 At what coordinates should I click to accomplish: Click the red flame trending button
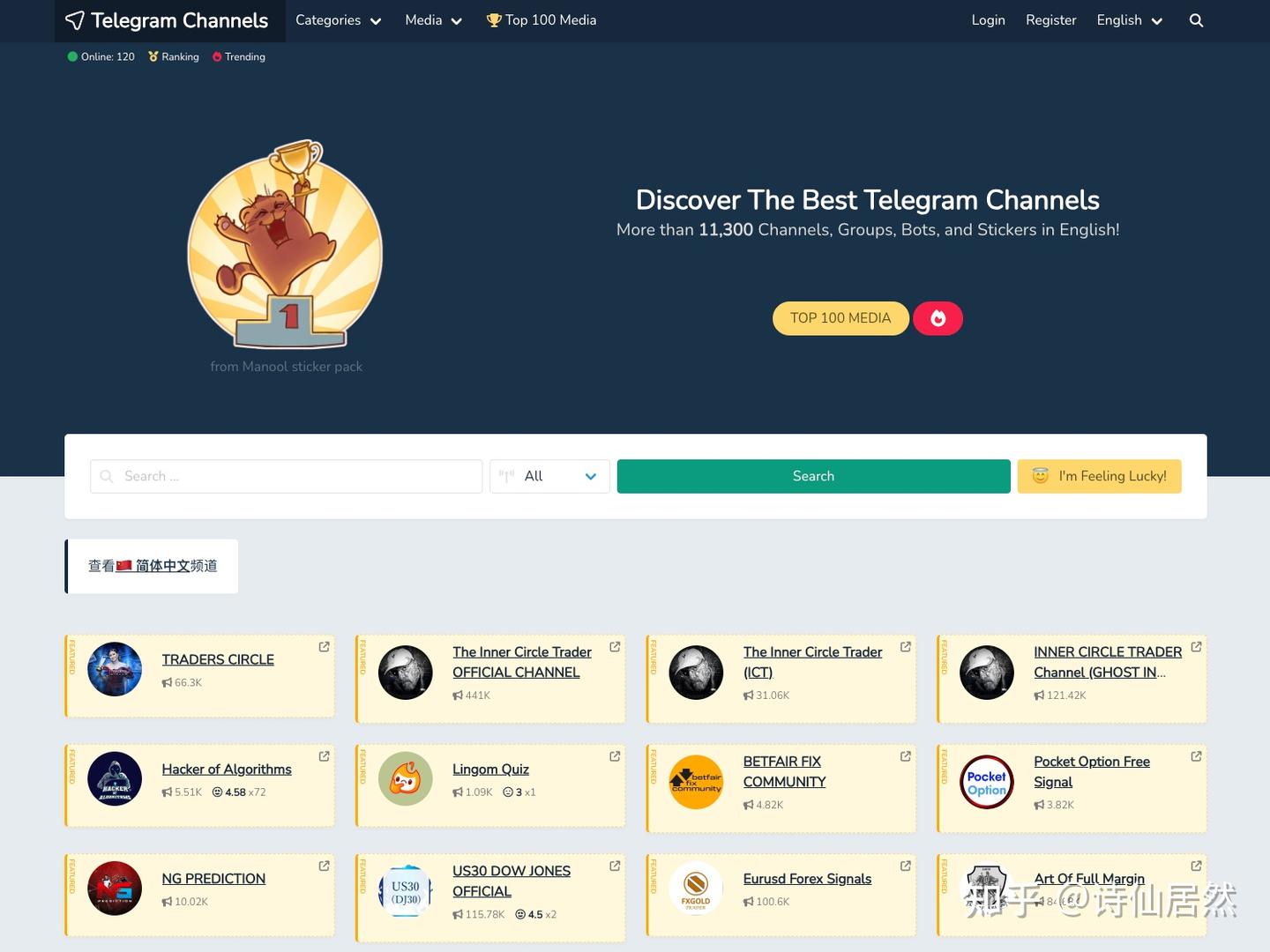click(x=938, y=318)
